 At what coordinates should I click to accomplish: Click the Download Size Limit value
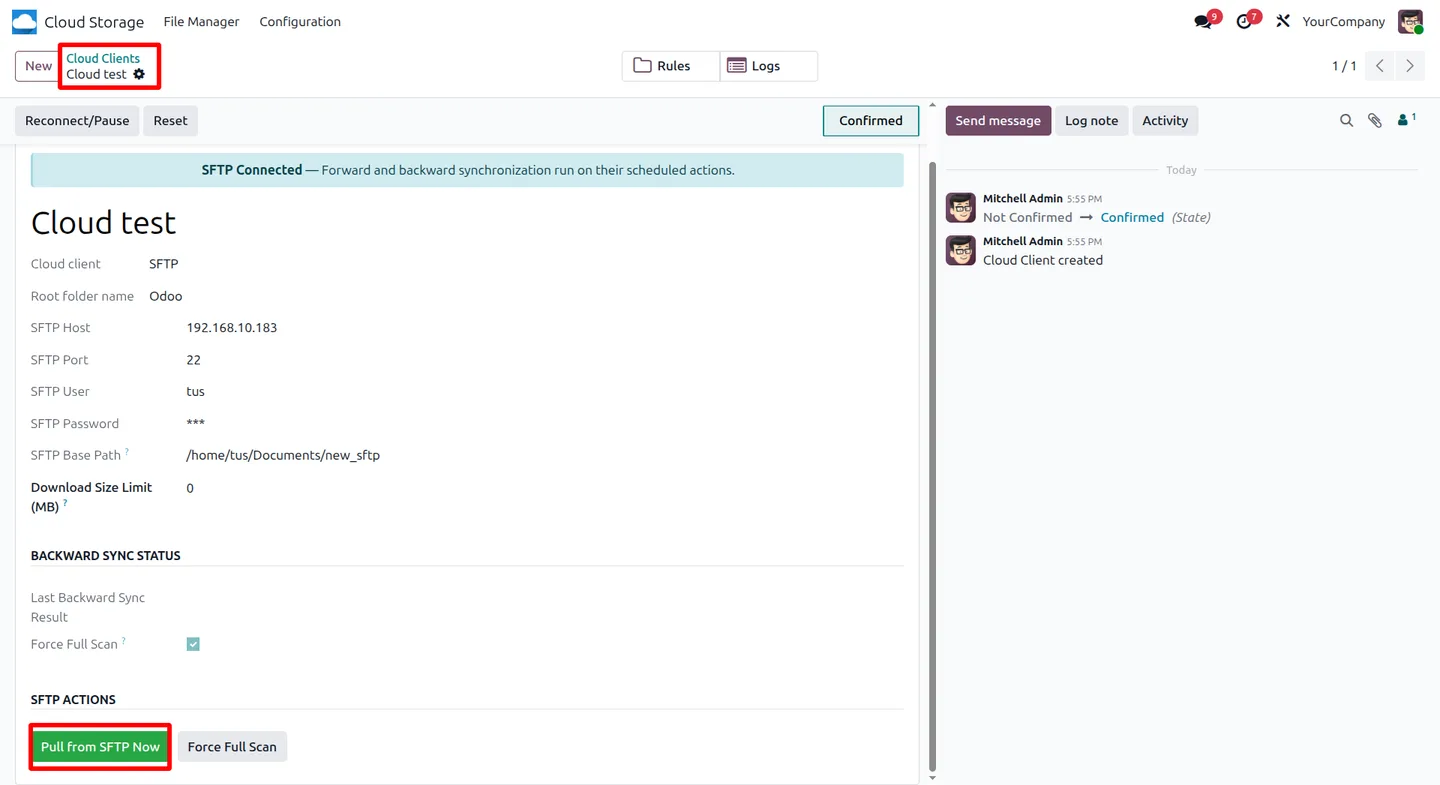click(x=190, y=488)
